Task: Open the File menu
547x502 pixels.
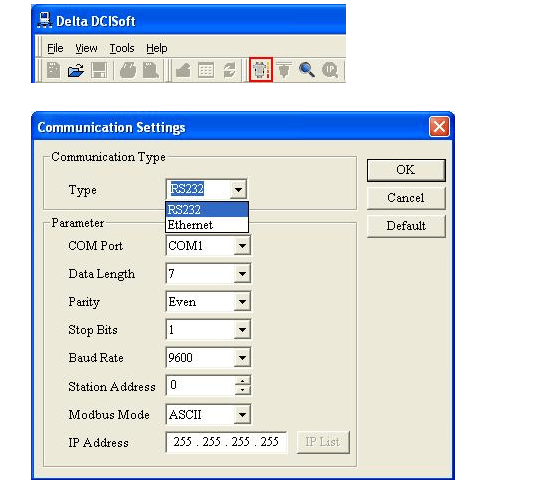Action: coord(55,48)
